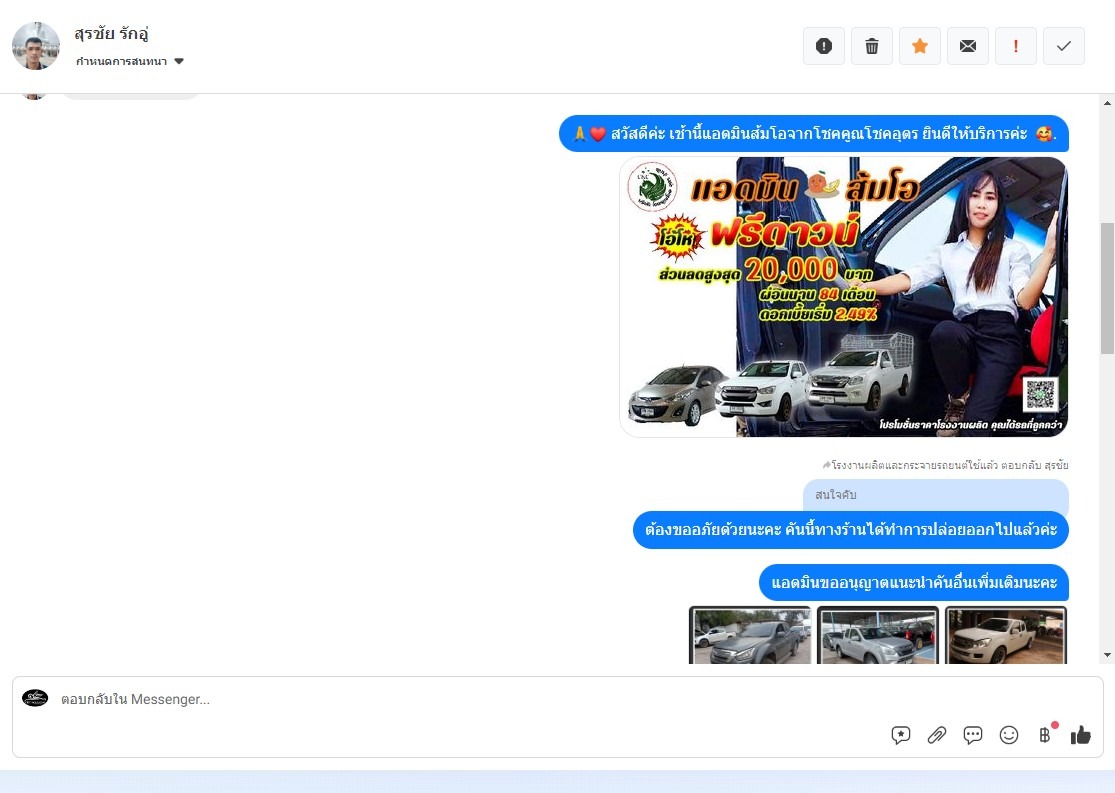Click the chat scrollbar down arrow

coord(1107,655)
